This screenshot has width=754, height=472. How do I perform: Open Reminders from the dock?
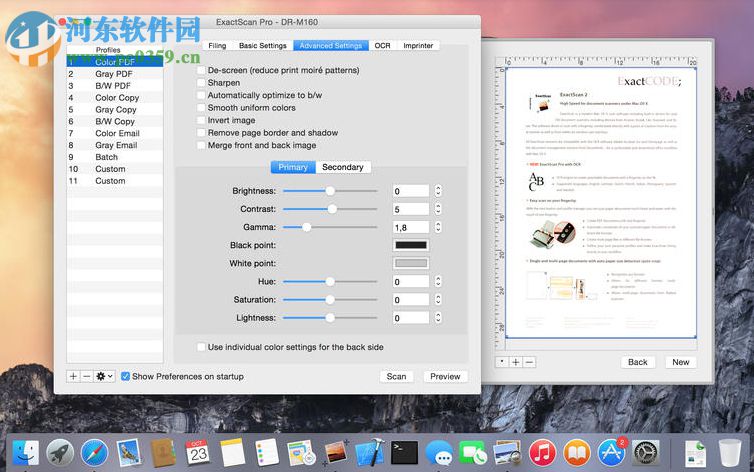[267, 452]
